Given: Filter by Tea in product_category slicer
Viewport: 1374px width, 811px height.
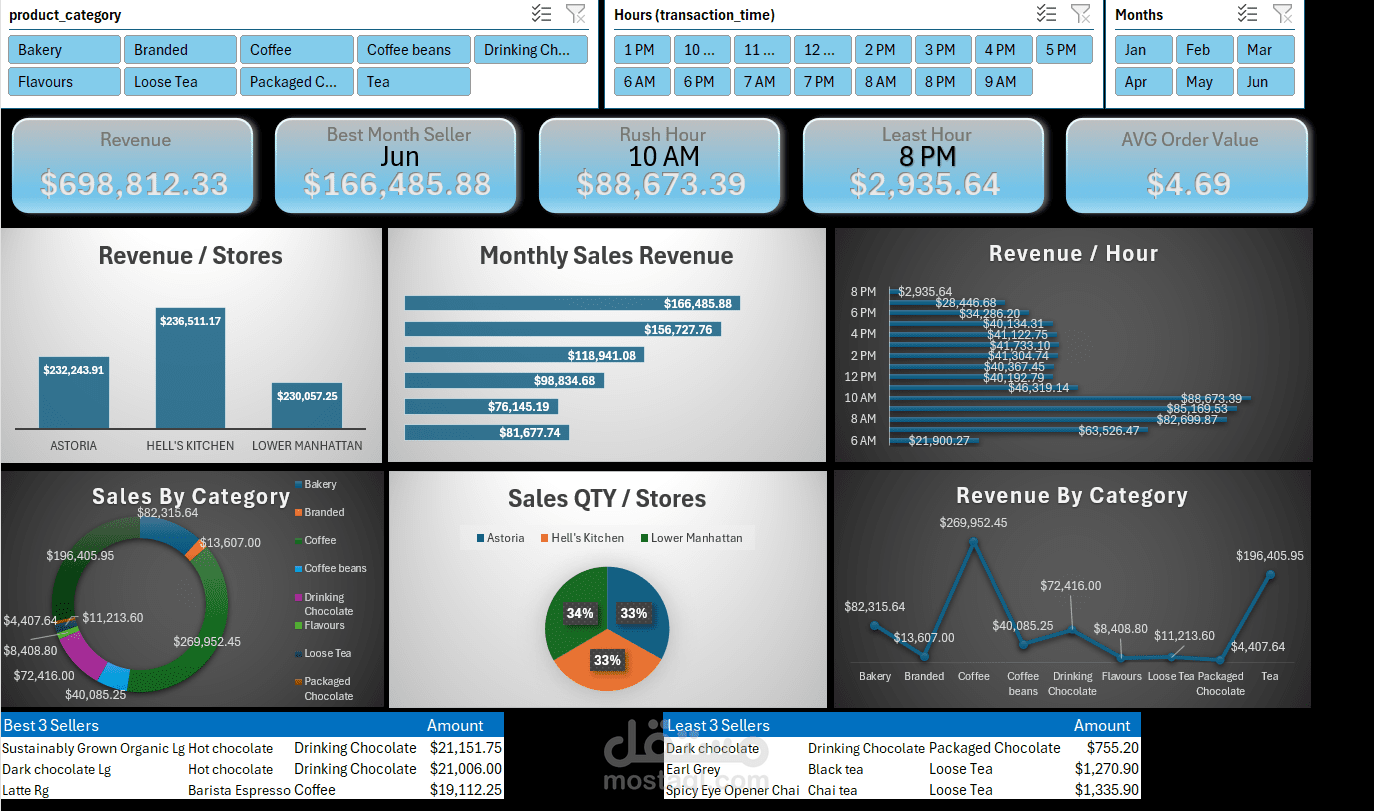Looking at the screenshot, I should [x=413, y=82].
